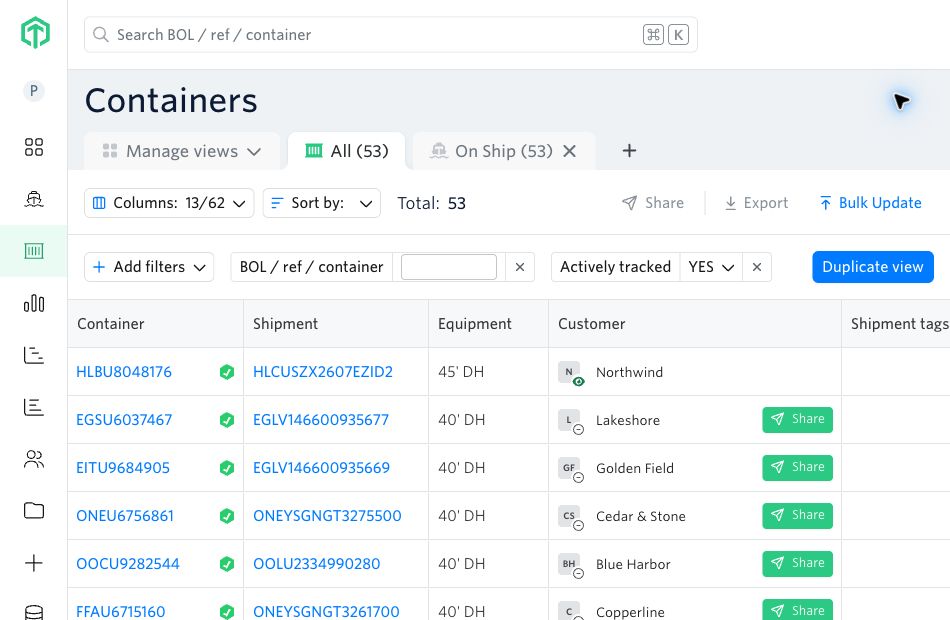Focus the Search BOL / ref / container box
This screenshot has height=620, width=950.
point(391,35)
